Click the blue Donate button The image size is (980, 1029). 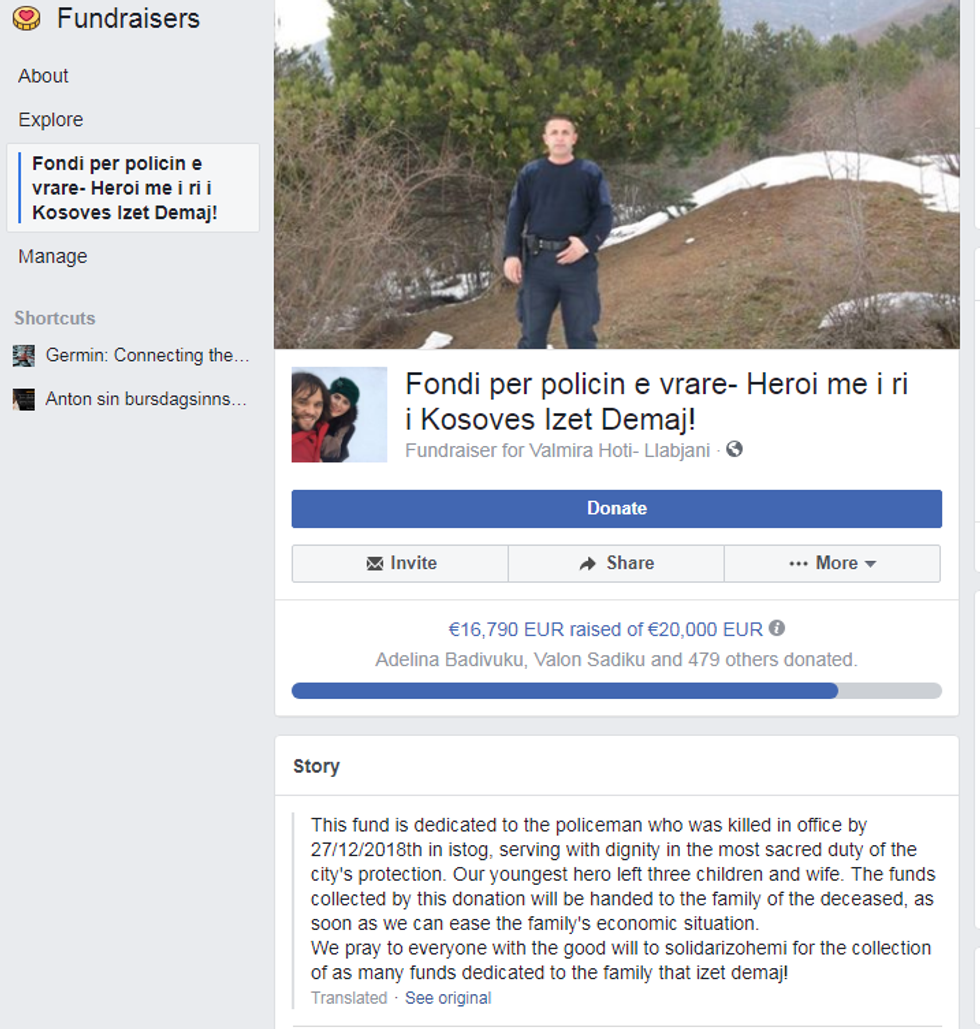click(x=616, y=509)
